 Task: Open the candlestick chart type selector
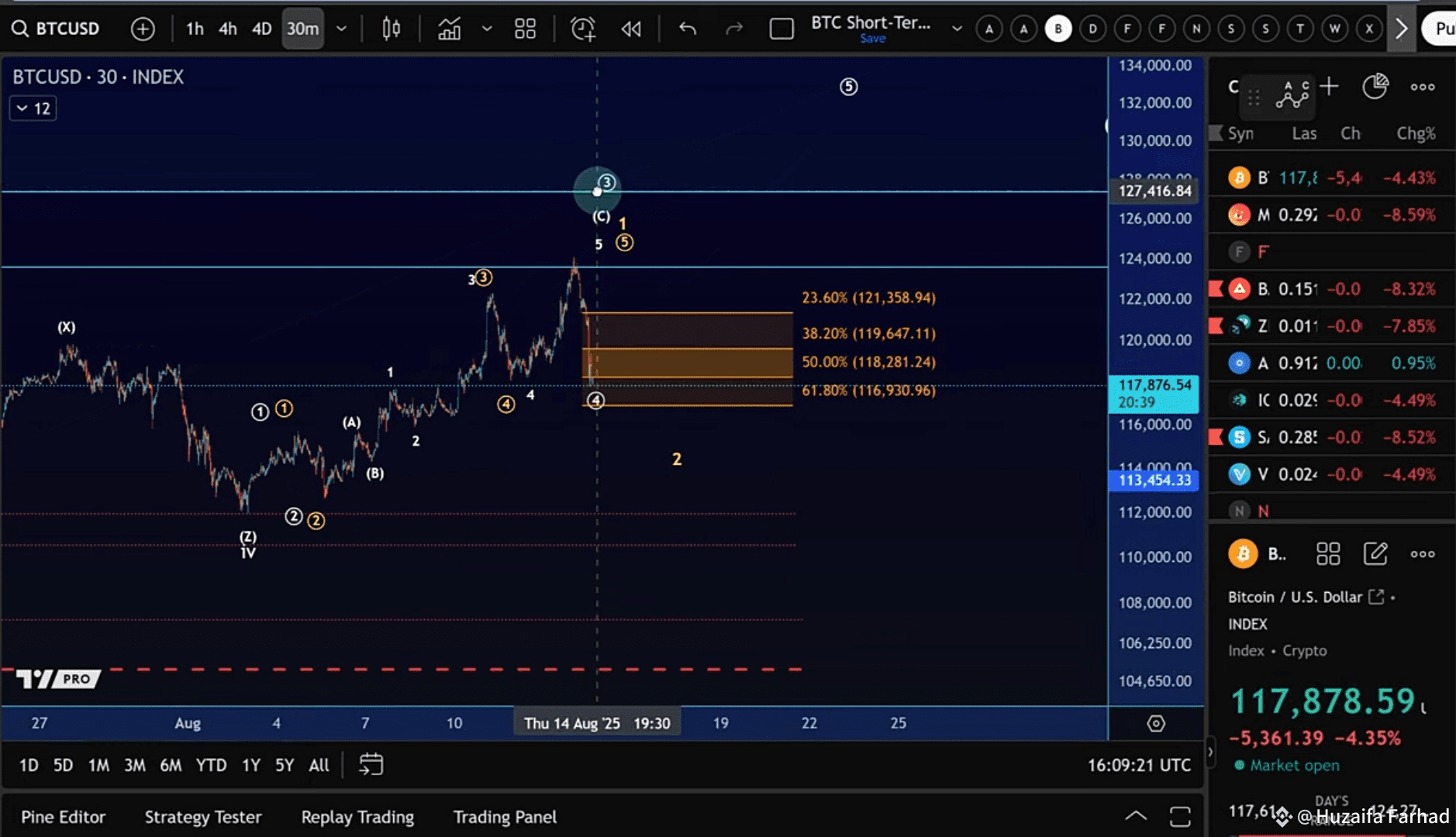coord(392,29)
